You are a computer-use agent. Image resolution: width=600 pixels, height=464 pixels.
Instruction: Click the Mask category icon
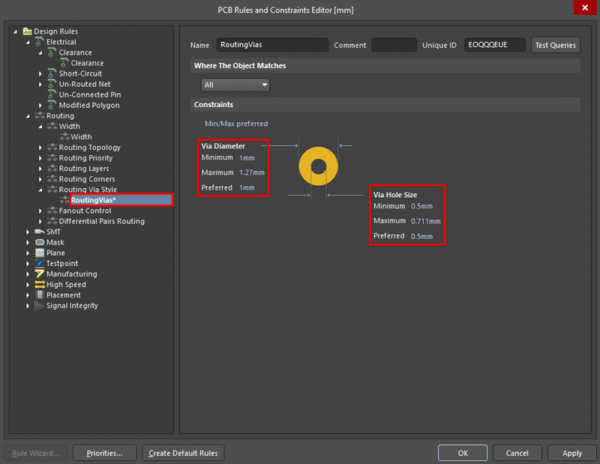pos(39,242)
